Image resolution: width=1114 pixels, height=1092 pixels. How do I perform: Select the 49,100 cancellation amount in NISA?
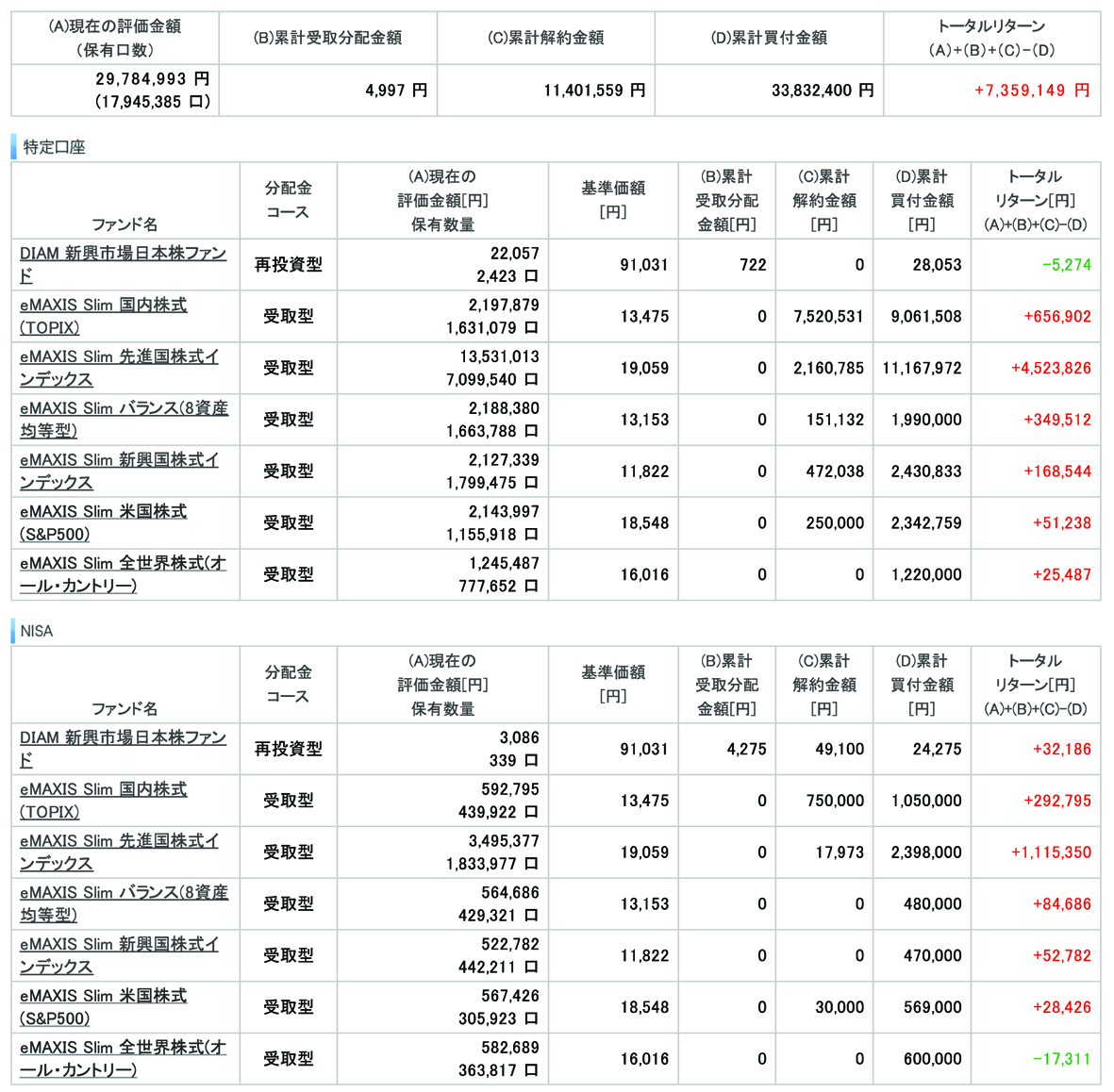pyautogui.click(x=840, y=749)
